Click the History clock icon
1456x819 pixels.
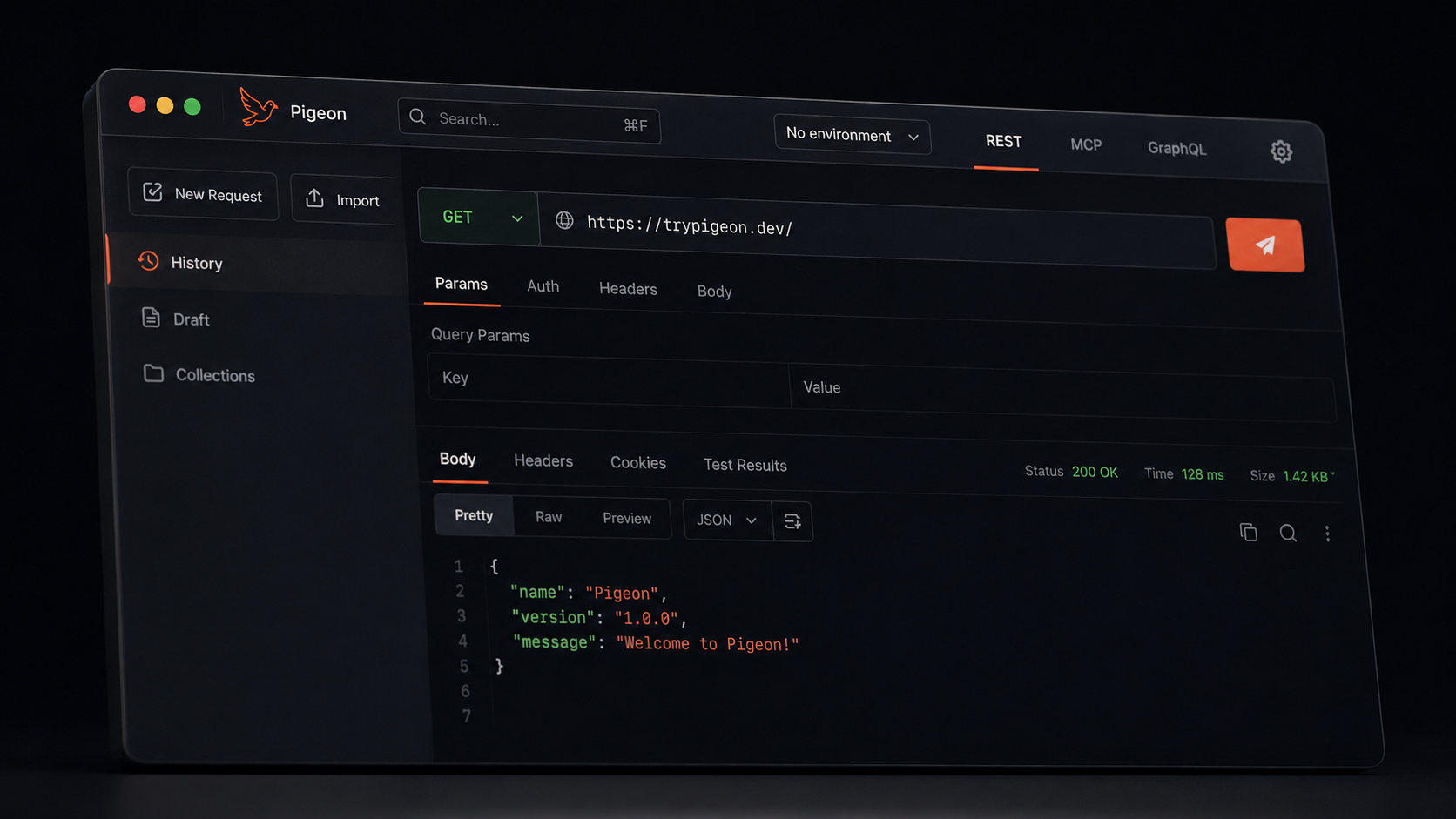148,260
